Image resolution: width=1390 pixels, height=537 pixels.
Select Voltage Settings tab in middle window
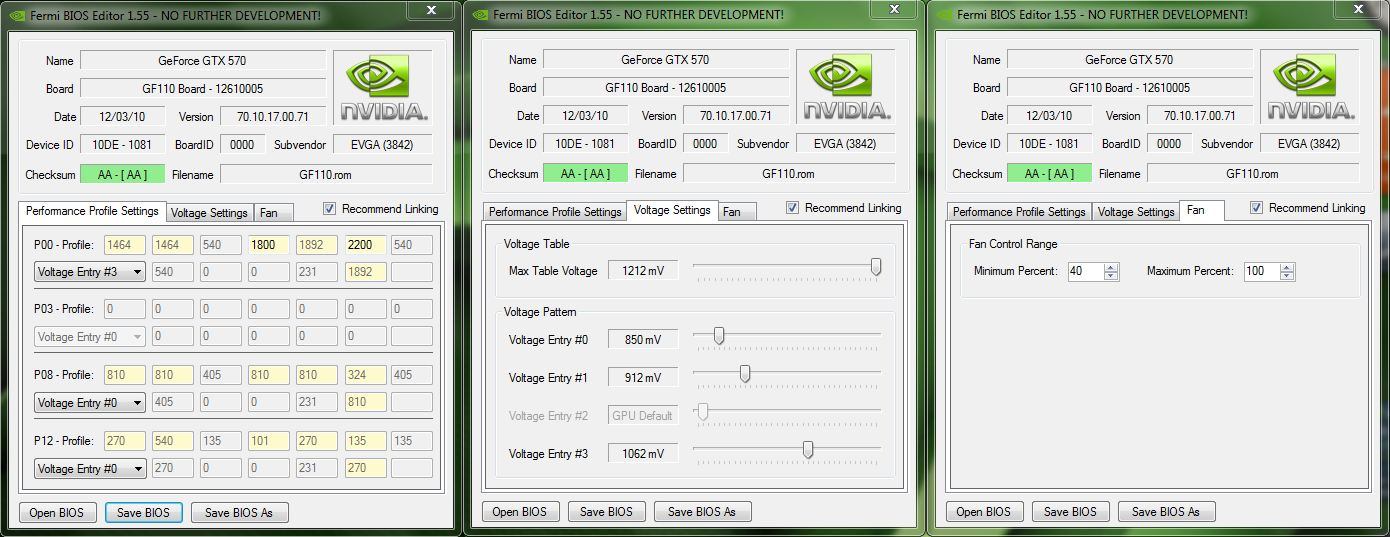coord(672,210)
